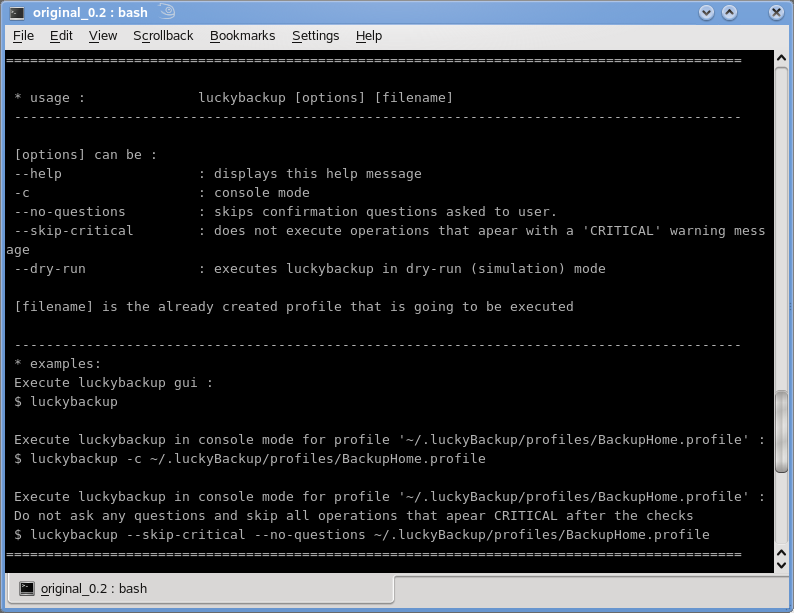Click the 'luckybackup [options] [filename]' usage text

point(326,98)
